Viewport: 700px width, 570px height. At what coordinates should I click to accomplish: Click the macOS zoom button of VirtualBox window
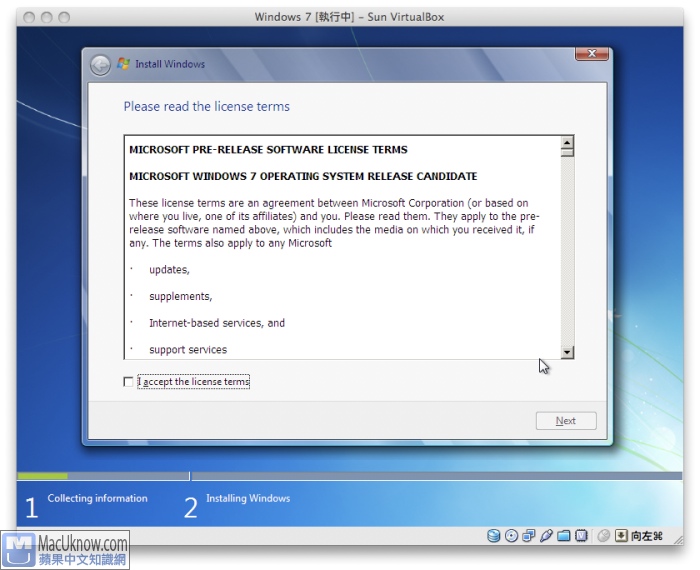coord(64,17)
